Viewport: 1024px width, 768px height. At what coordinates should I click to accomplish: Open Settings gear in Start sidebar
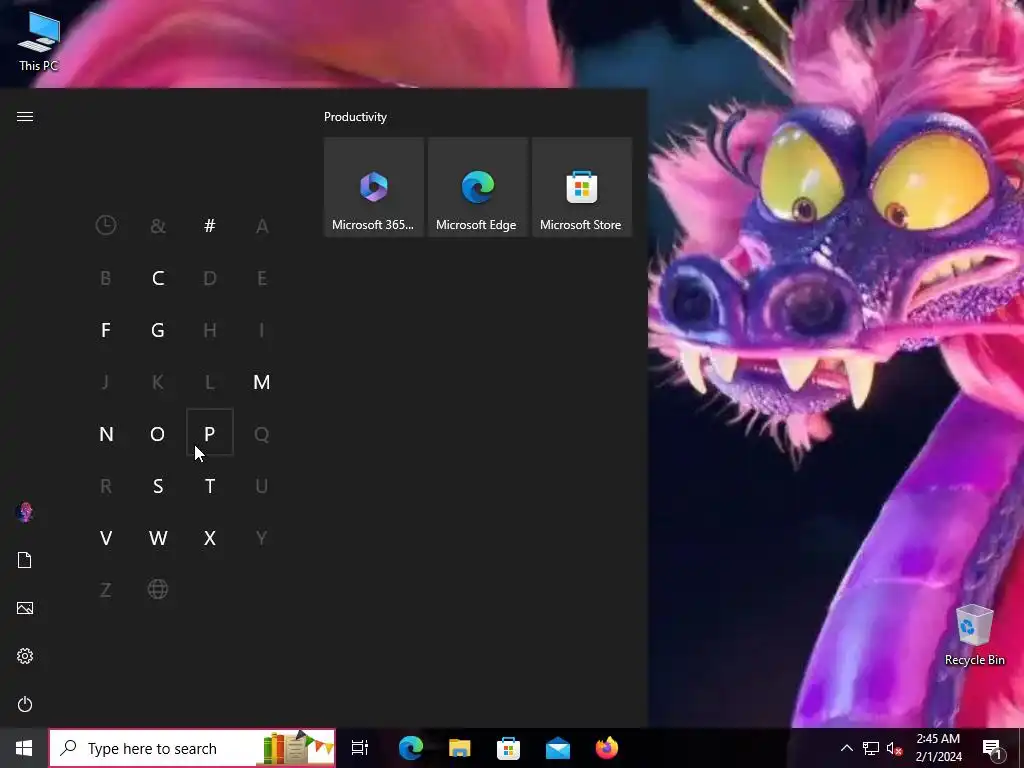(25, 656)
